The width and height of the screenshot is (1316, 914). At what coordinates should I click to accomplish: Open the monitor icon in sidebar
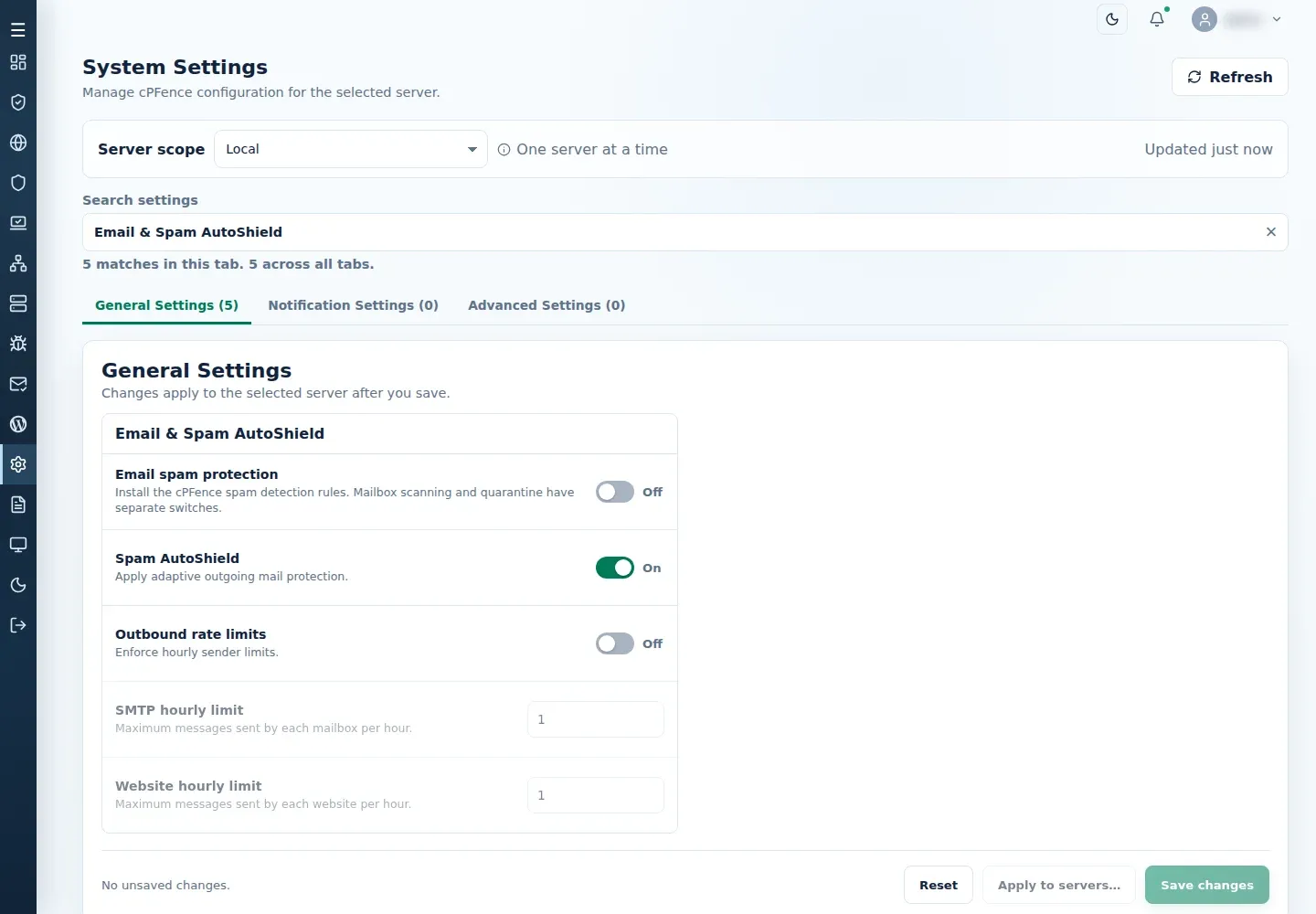tap(18, 545)
